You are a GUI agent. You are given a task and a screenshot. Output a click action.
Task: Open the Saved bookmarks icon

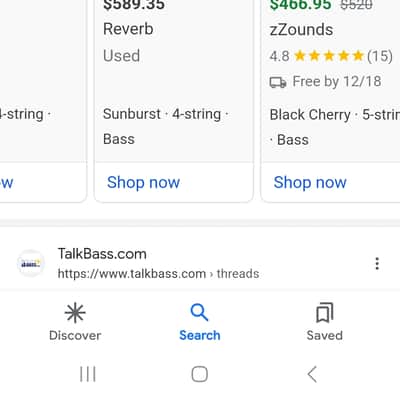pos(324,313)
